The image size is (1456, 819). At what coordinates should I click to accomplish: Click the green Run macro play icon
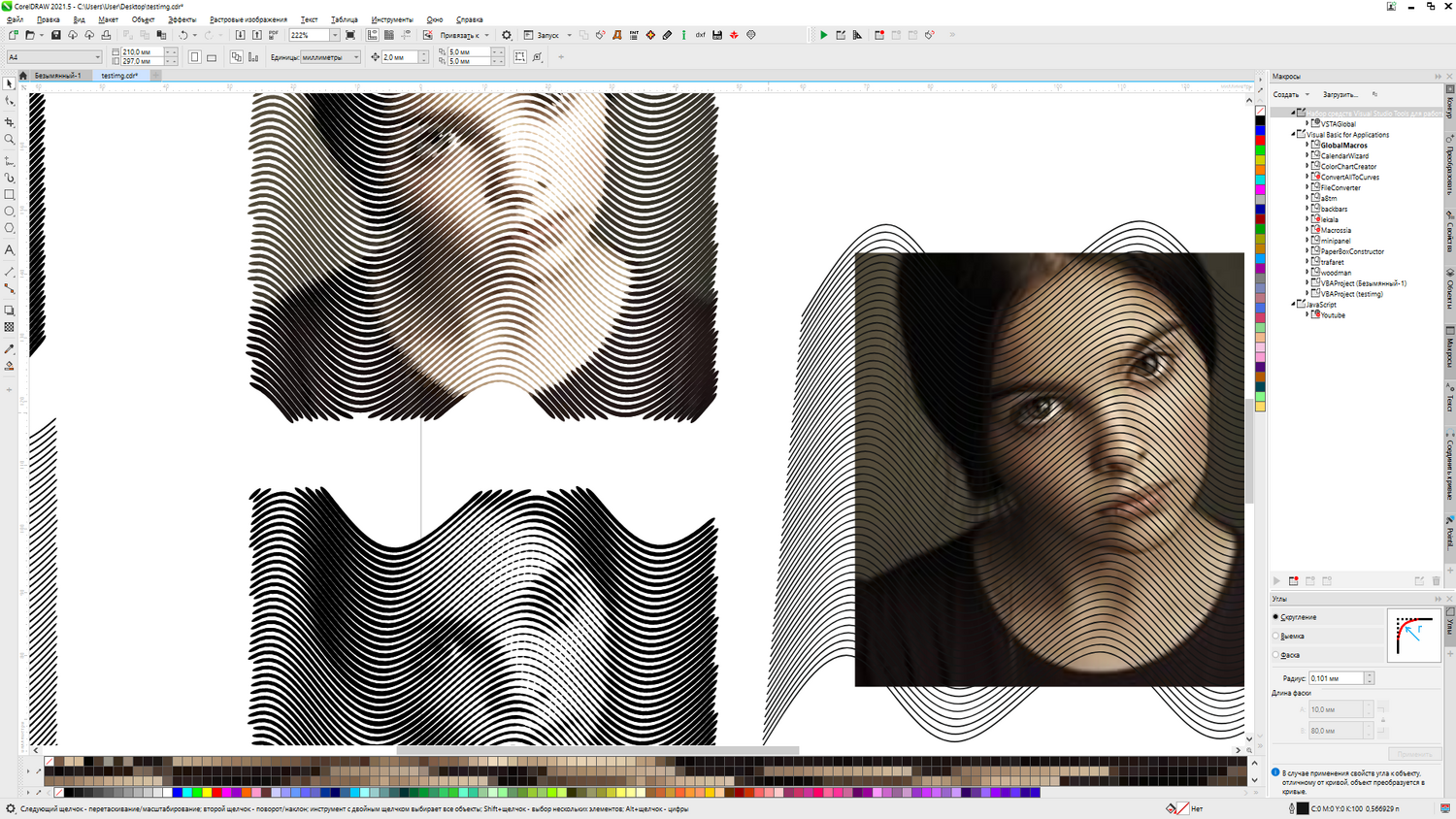click(x=824, y=35)
